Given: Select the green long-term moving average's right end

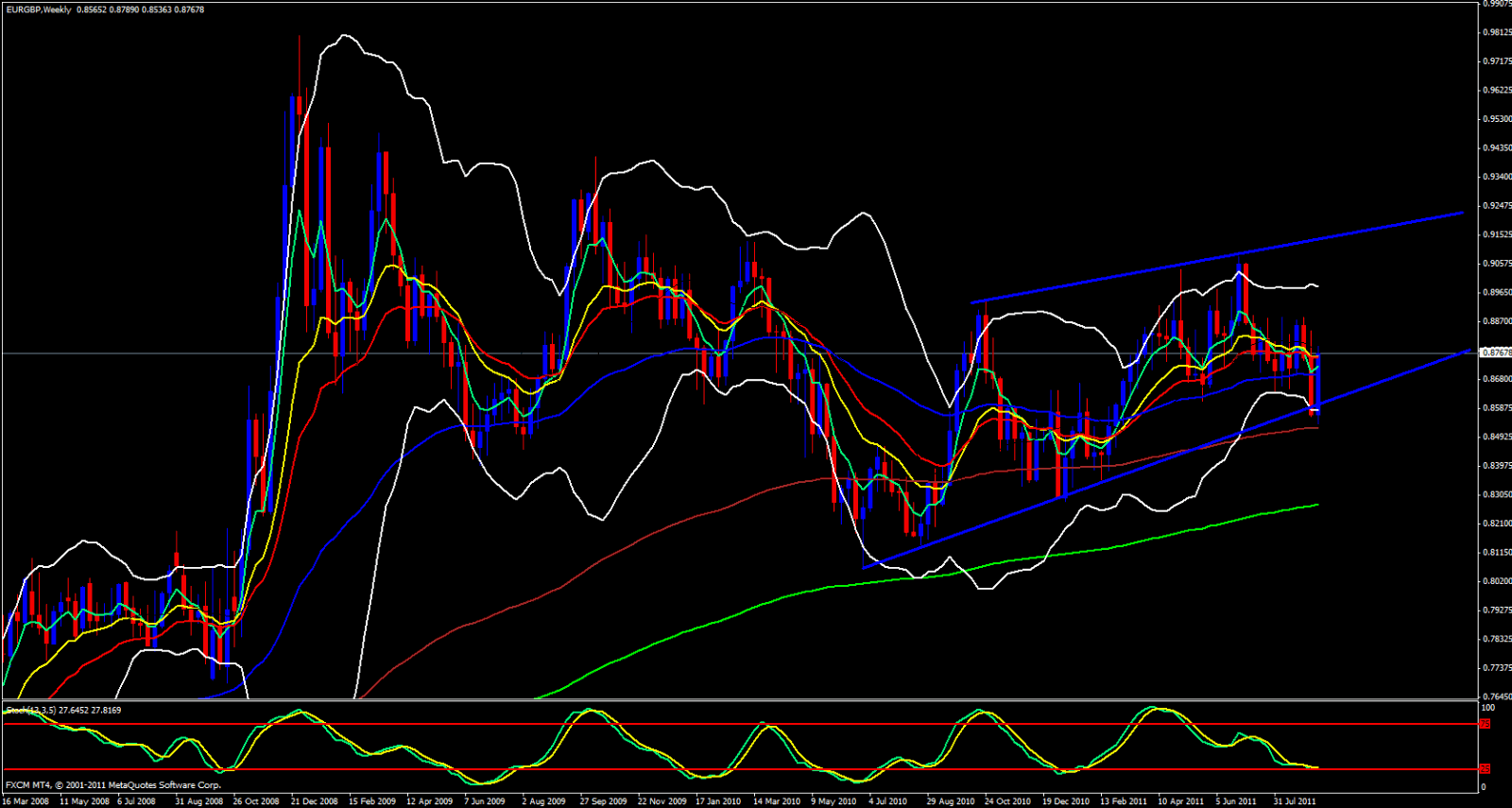Looking at the screenshot, I should click(1316, 505).
